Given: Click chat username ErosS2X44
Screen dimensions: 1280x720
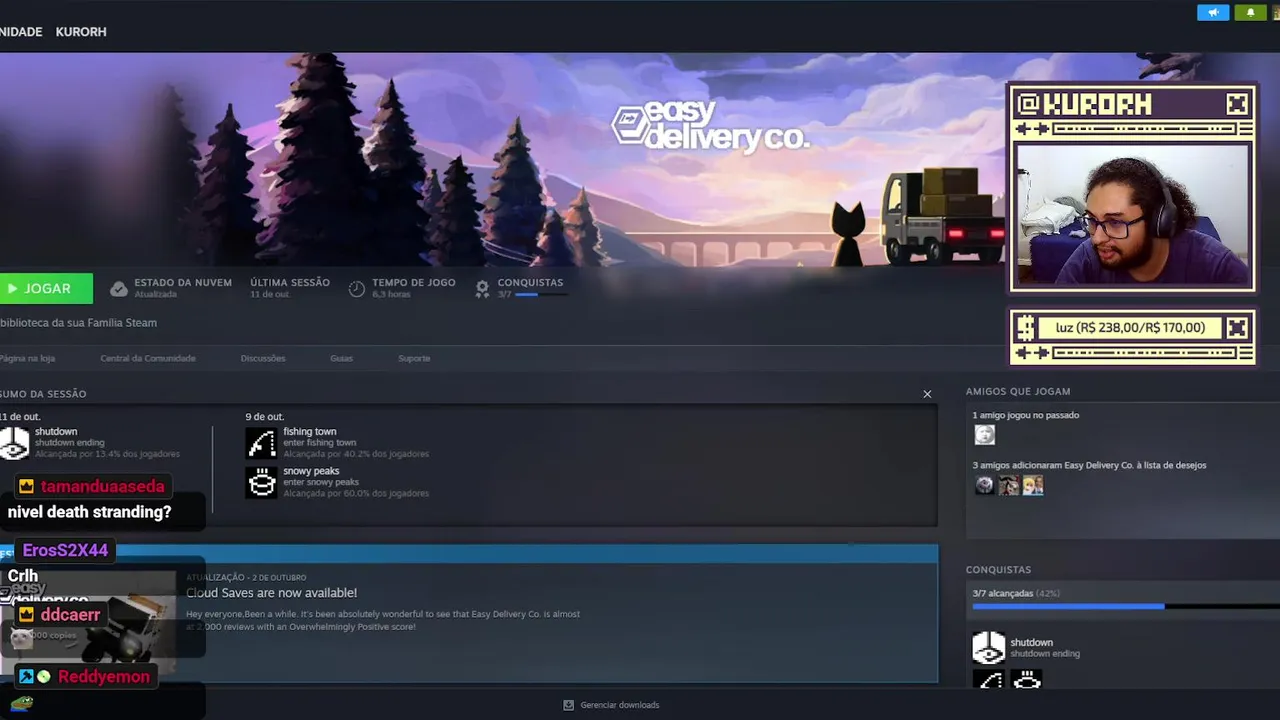Looking at the screenshot, I should point(65,550).
